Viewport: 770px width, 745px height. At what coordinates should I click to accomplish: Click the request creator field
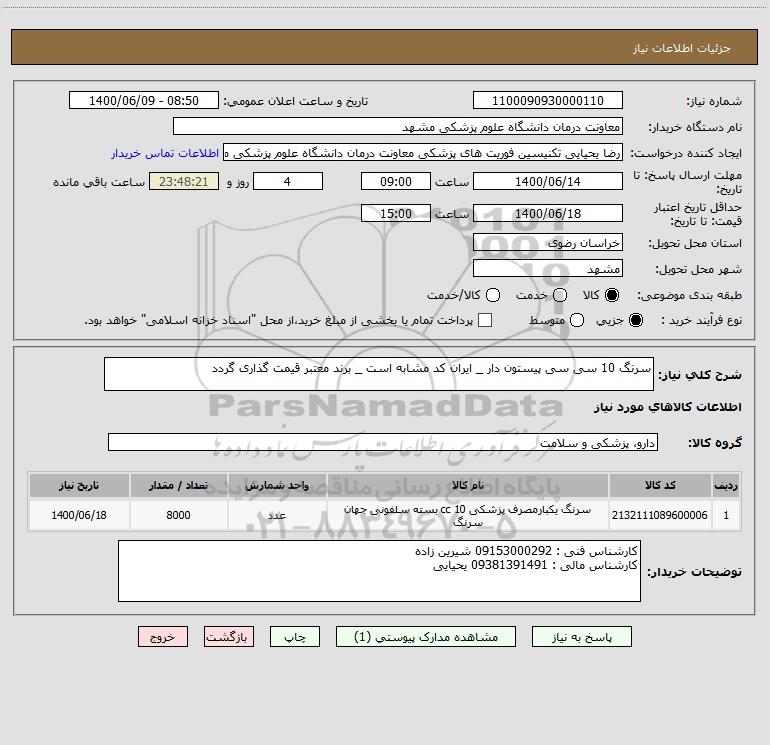[423, 152]
